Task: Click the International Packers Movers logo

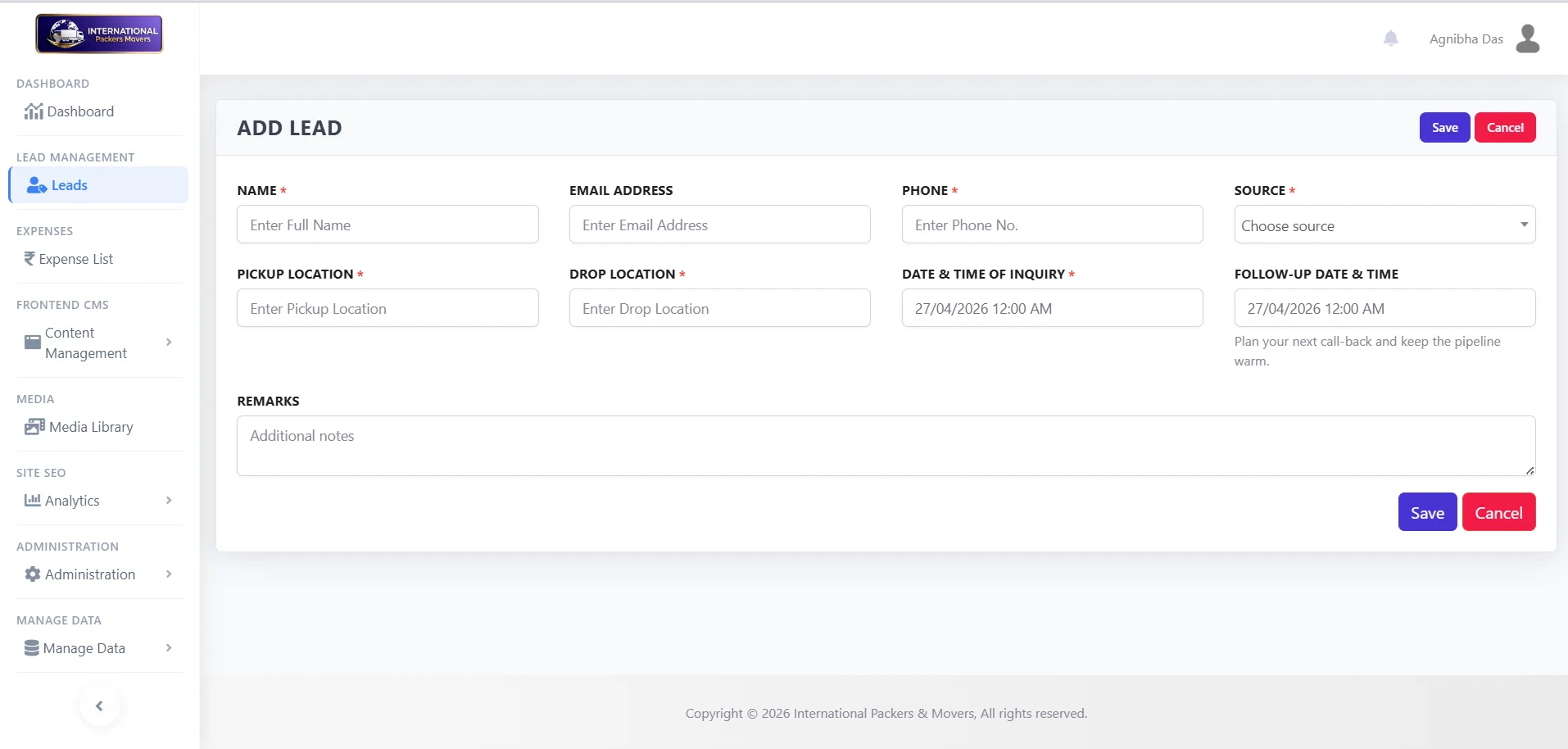Action: pyautogui.click(x=99, y=34)
